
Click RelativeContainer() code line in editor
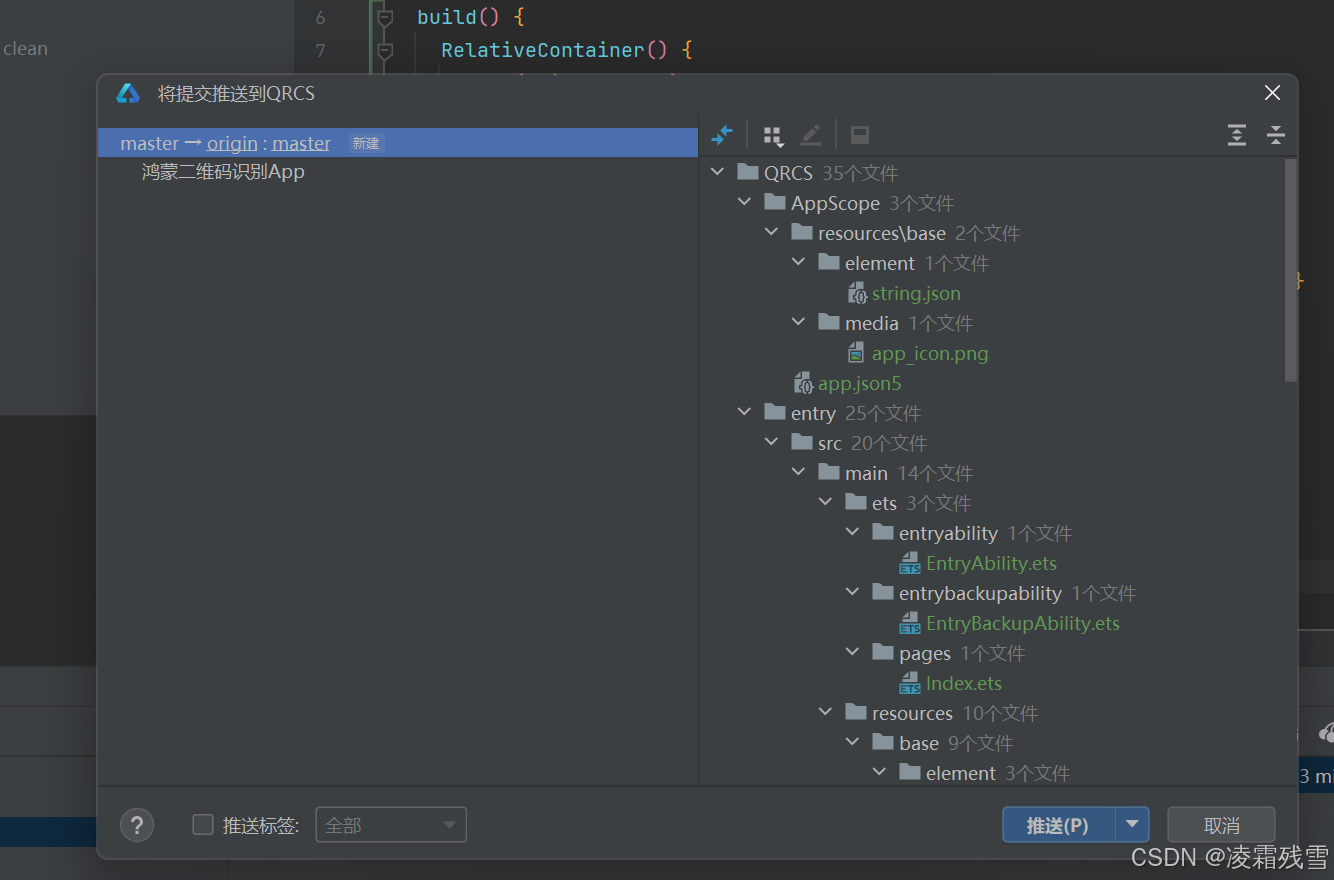coord(567,49)
